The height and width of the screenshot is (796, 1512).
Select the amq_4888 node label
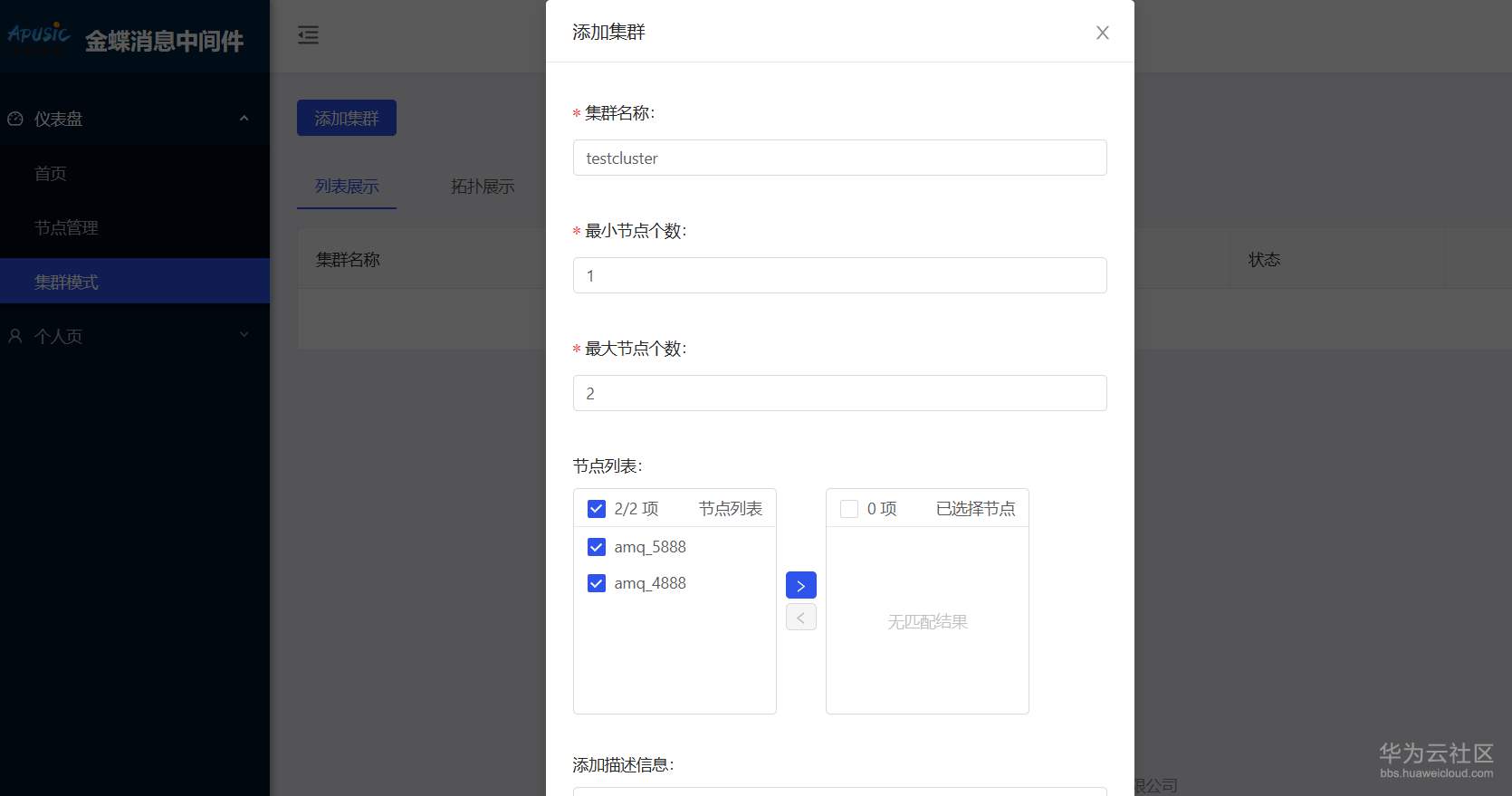650,583
